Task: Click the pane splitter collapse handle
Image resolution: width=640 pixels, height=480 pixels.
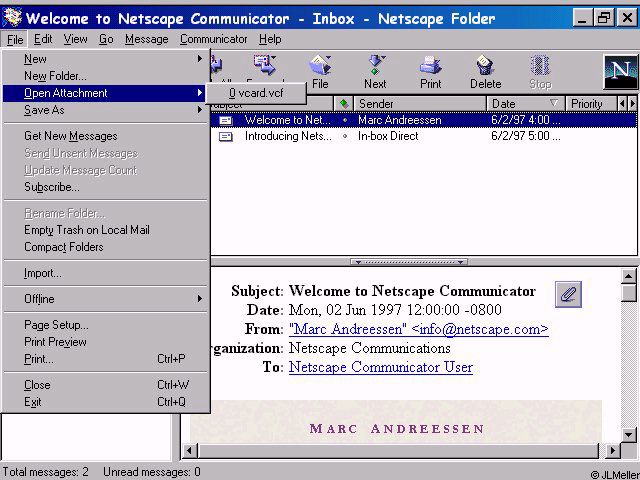Action: coord(409,262)
